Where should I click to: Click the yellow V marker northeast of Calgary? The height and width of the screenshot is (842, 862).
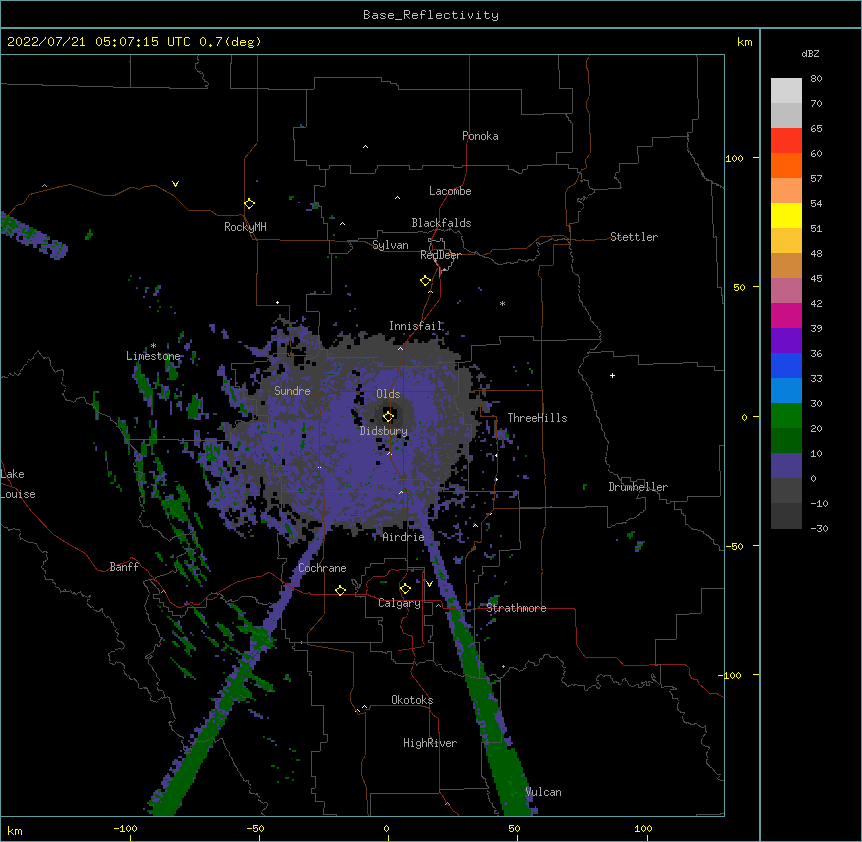[x=429, y=584]
